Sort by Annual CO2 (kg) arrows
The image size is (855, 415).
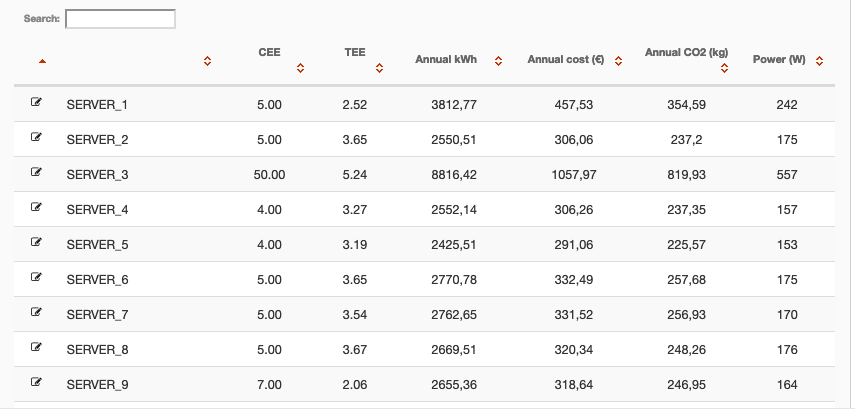click(724, 68)
